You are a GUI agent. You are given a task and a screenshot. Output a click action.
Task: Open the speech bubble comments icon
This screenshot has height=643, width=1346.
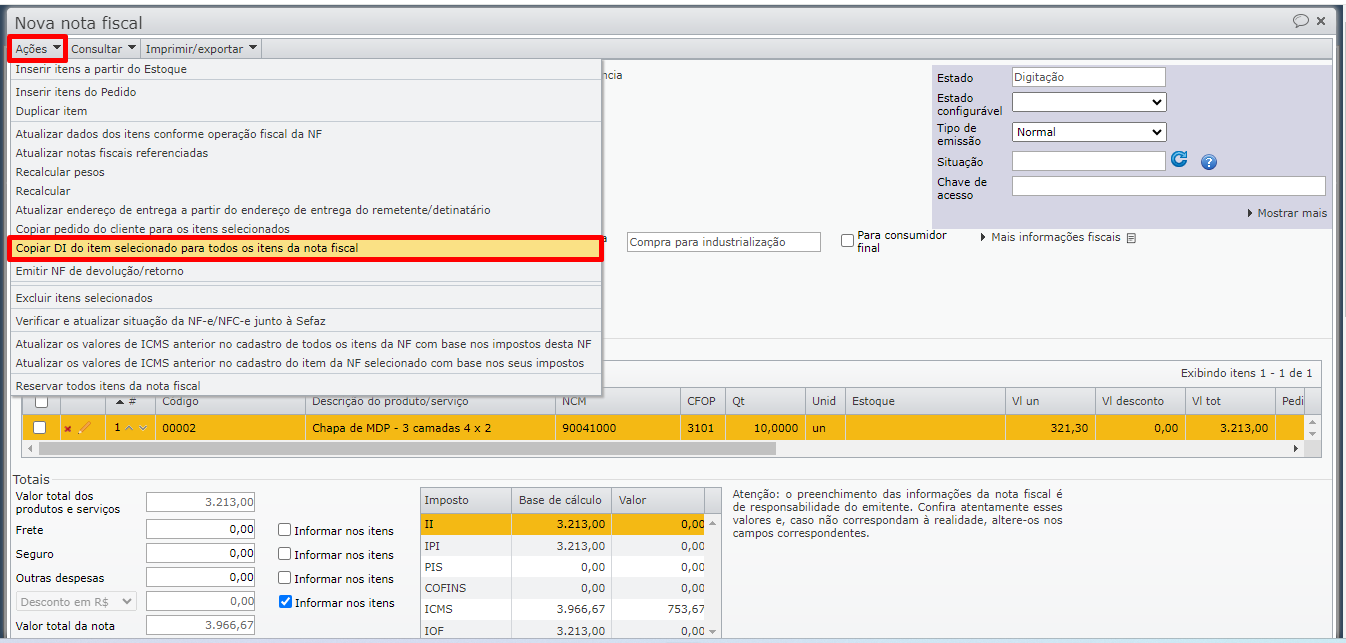[1300, 21]
